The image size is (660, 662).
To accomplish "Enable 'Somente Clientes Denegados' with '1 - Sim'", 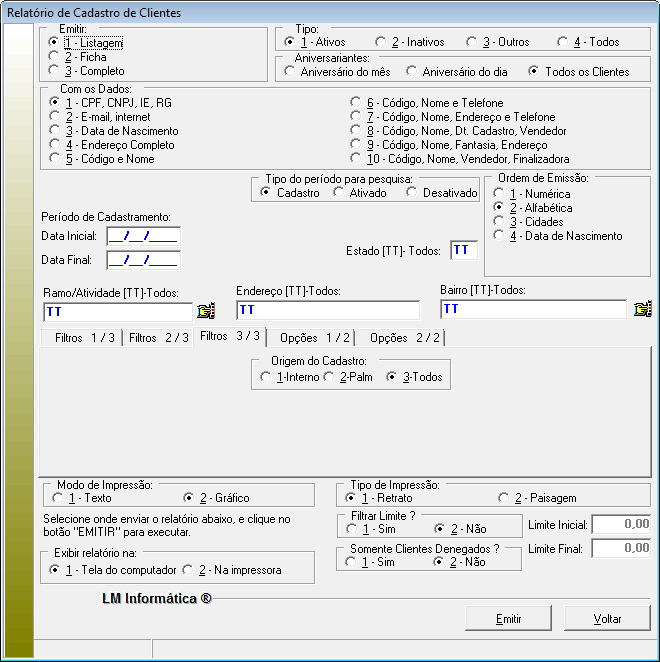I will 351,562.
